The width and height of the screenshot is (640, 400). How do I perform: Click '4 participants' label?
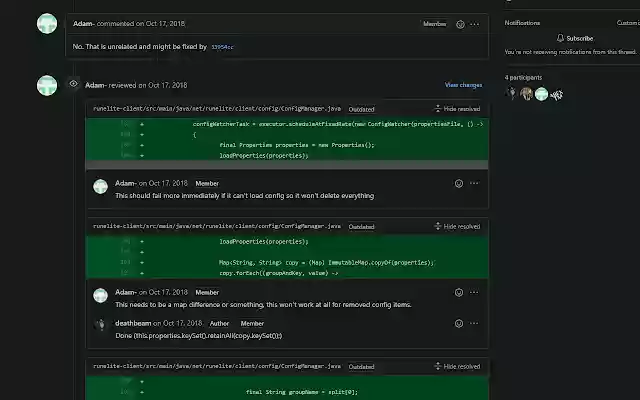pyautogui.click(x=523, y=78)
